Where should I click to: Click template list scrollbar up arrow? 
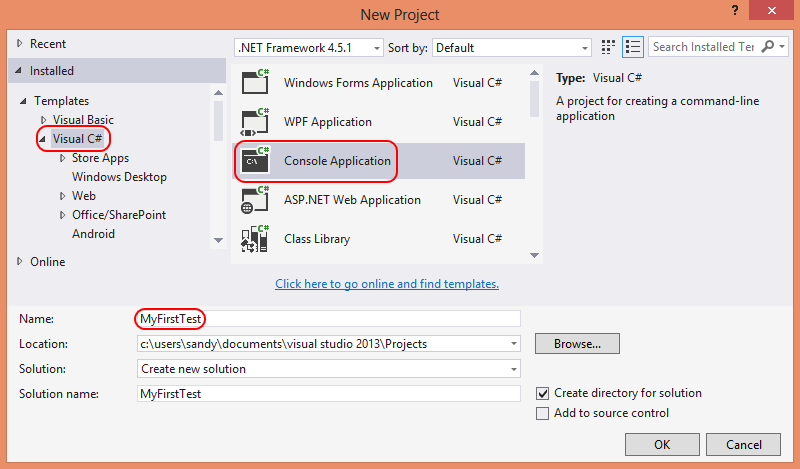534,73
